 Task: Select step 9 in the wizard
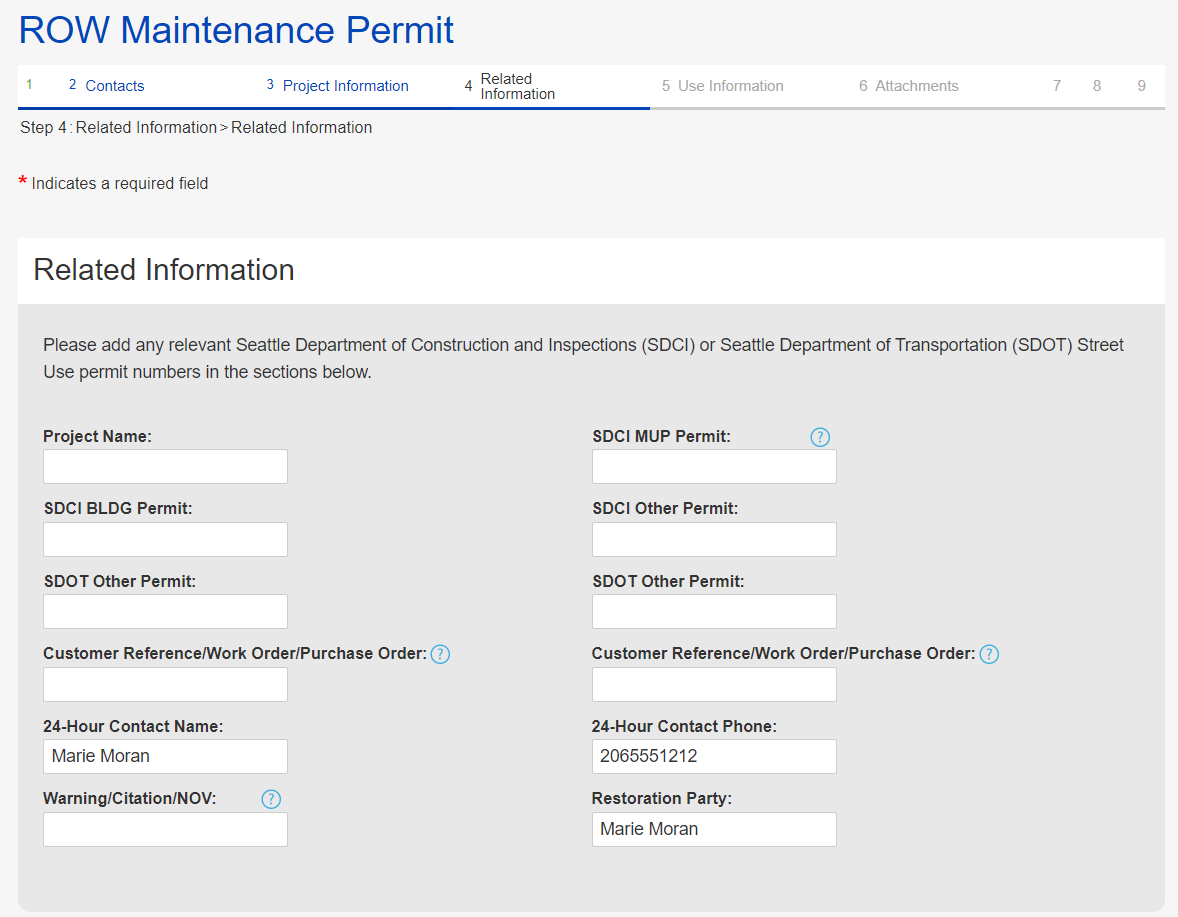(x=1141, y=86)
